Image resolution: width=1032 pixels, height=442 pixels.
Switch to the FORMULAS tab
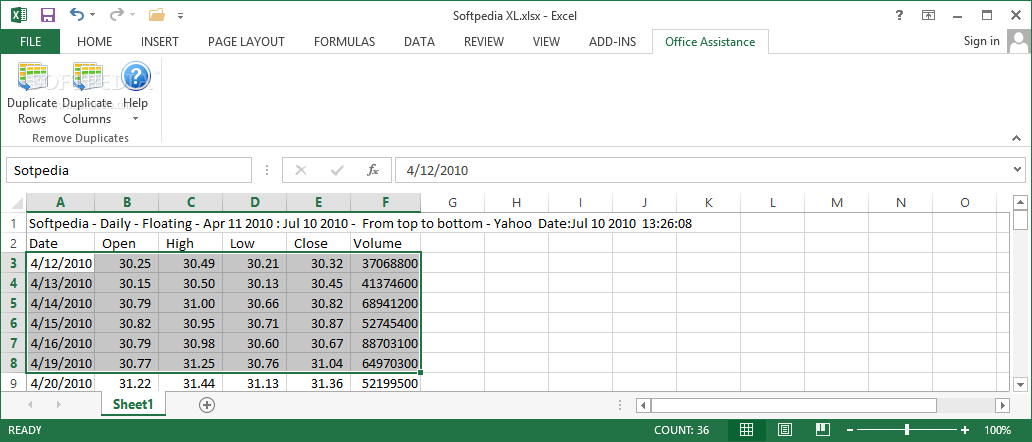point(344,41)
